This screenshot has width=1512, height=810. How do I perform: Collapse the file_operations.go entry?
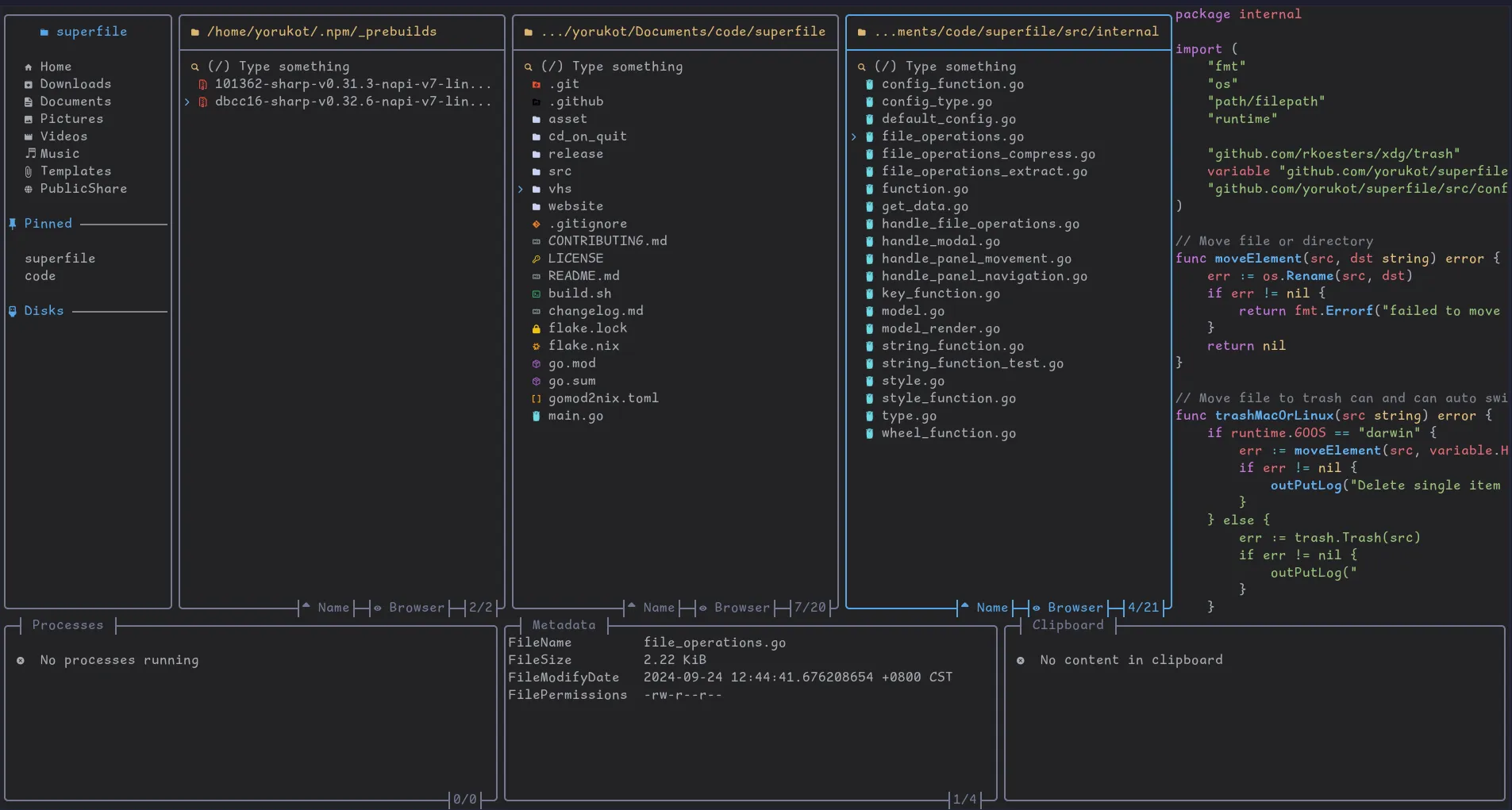(855, 136)
